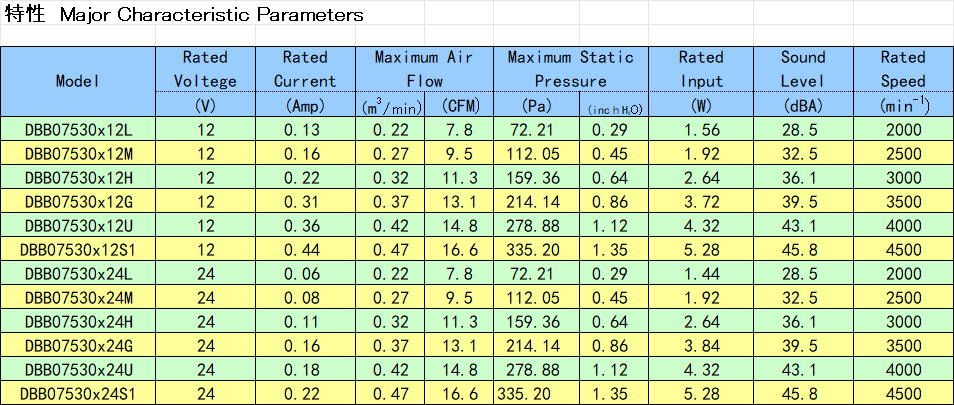954x405 pixels.
Task: Select the Rated Voltege header cell
Action: click(205, 69)
